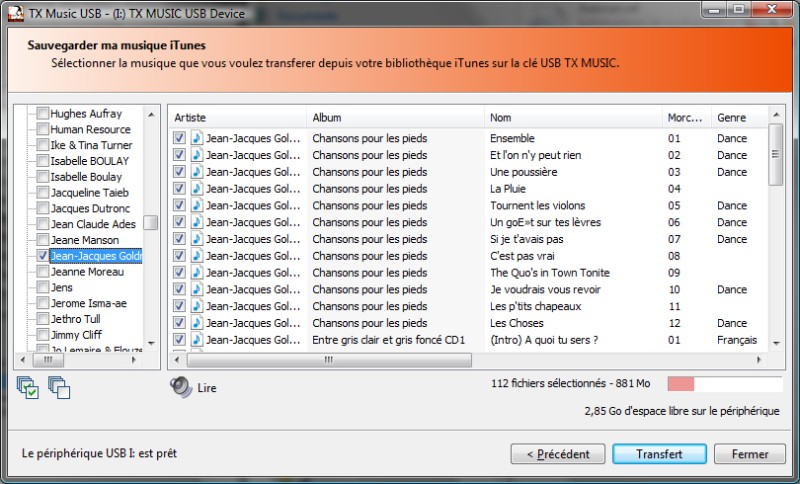Sort the list by Album column

tap(395, 117)
